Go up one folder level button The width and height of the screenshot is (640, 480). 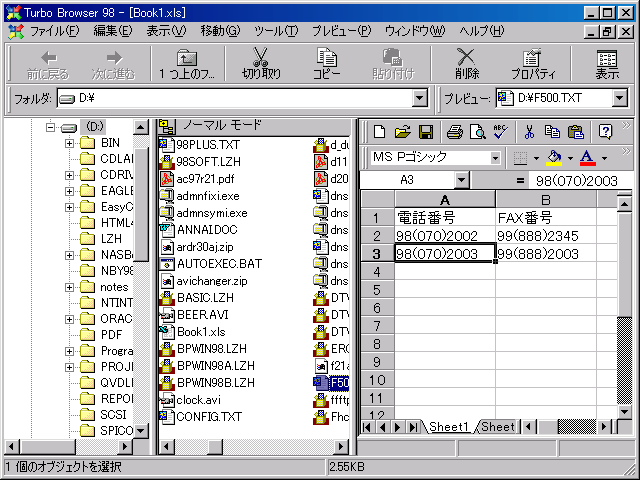[187, 64]
